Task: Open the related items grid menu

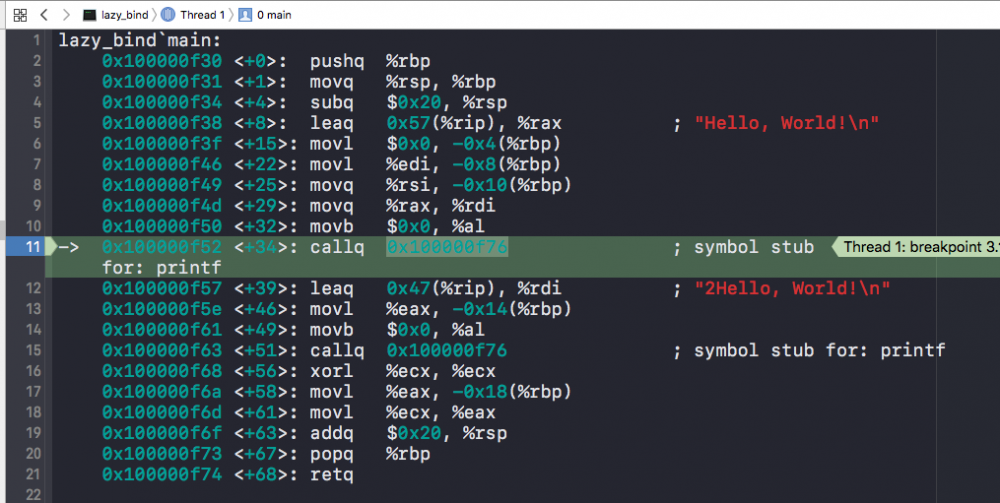Action: coord(20,15)
